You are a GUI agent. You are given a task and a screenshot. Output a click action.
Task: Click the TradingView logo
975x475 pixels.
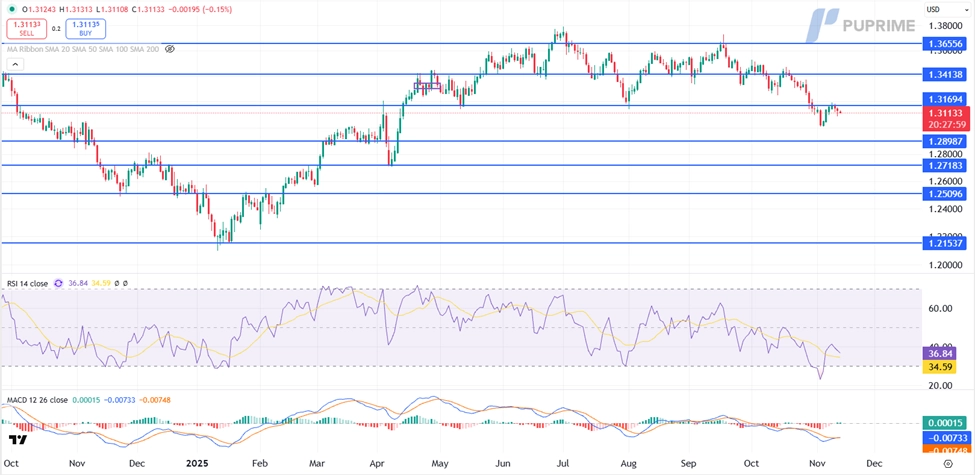[x=18, y=440]
